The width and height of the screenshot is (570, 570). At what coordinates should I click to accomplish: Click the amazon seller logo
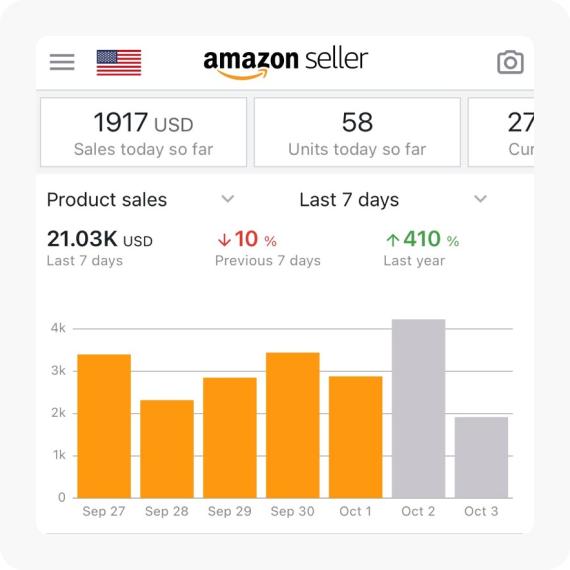coord(286,64)
